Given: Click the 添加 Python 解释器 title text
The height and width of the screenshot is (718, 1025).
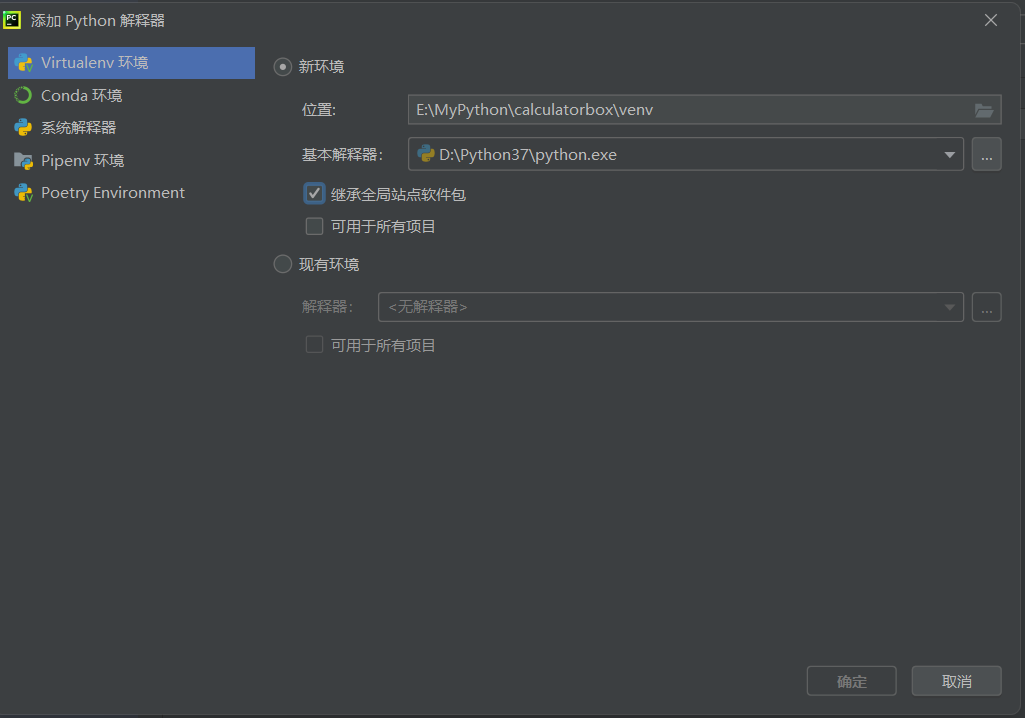Looking at the screenshot, I should tap(98, 21).
